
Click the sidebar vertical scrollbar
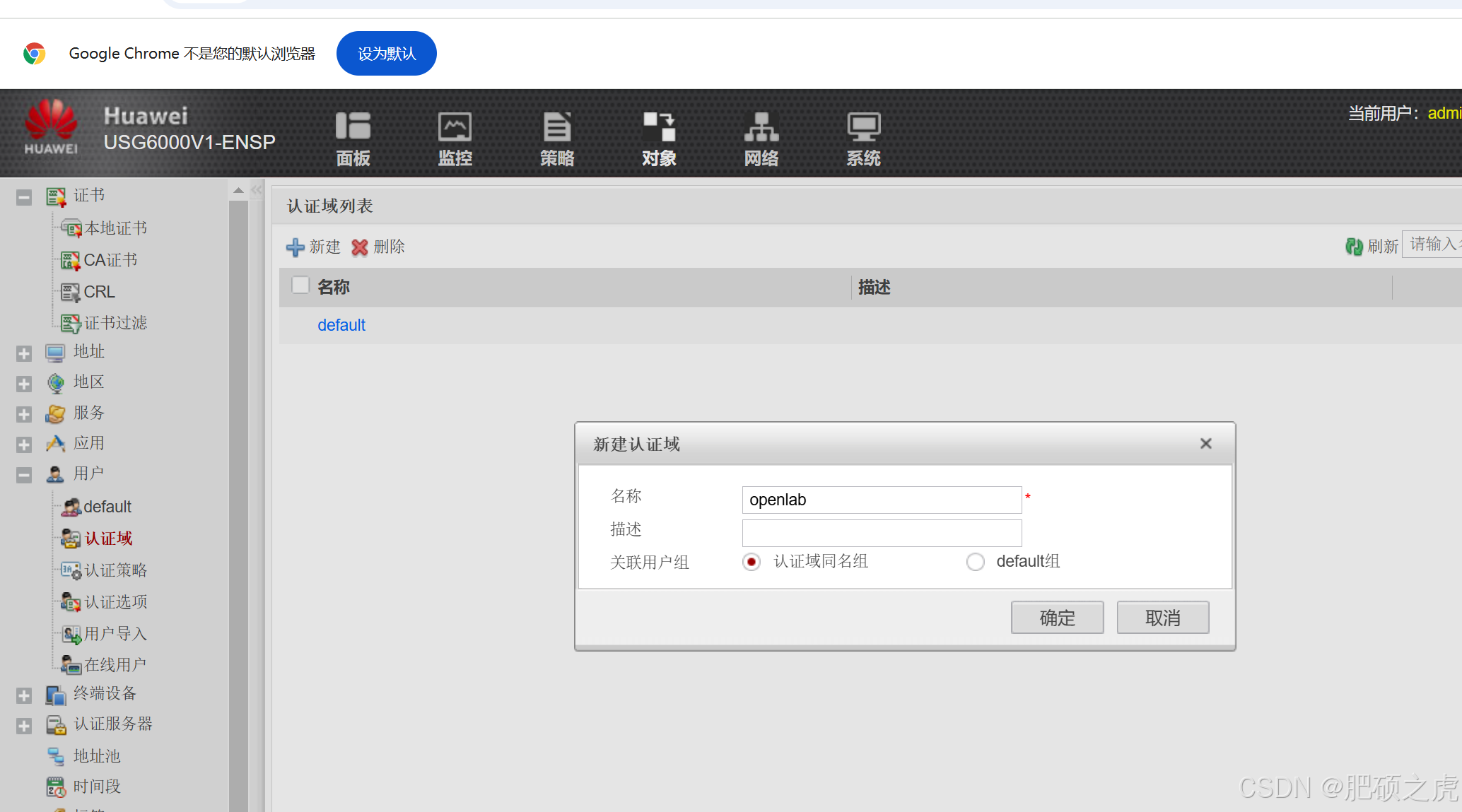point(238,495)
